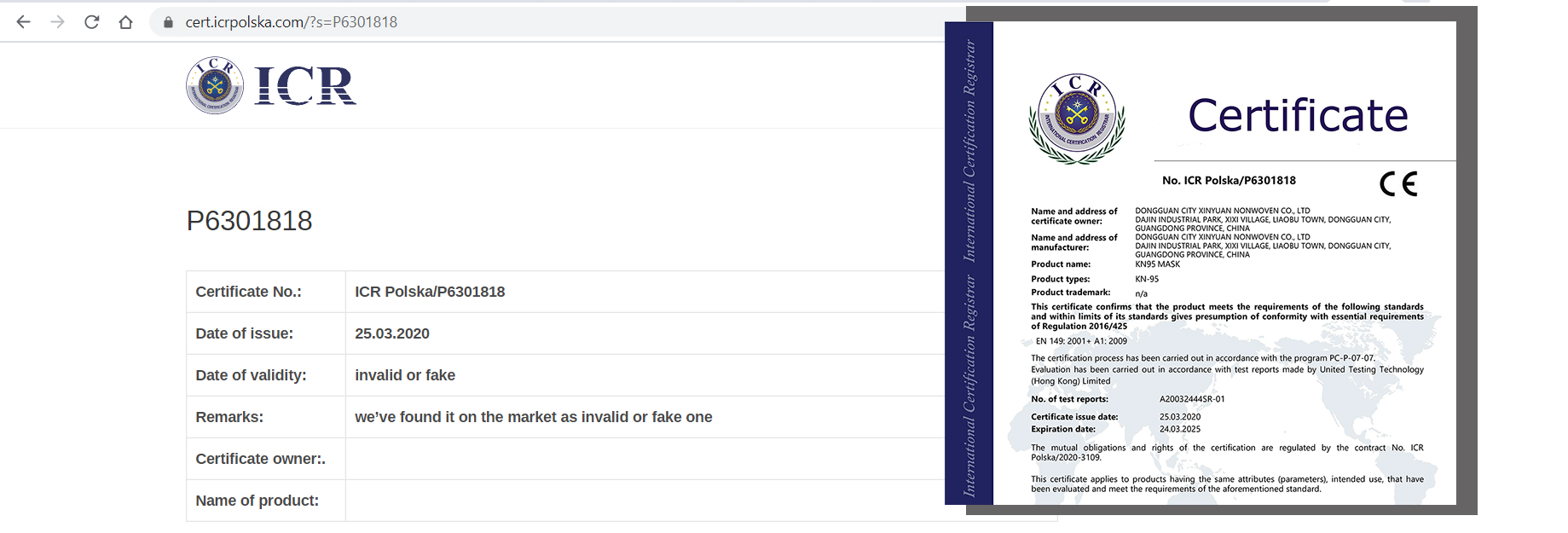This screenshot has height=533, width=1568.
Task: Select the 'ICR Polska/P6301818' table value
Action: point(430,292)
